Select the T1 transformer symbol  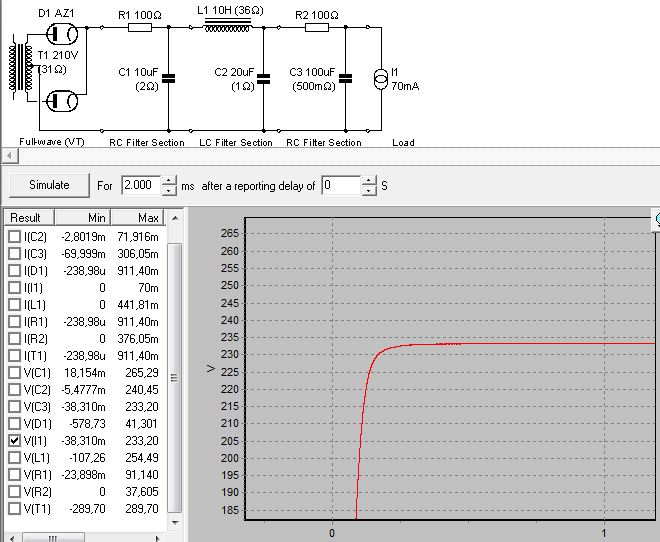20,67
